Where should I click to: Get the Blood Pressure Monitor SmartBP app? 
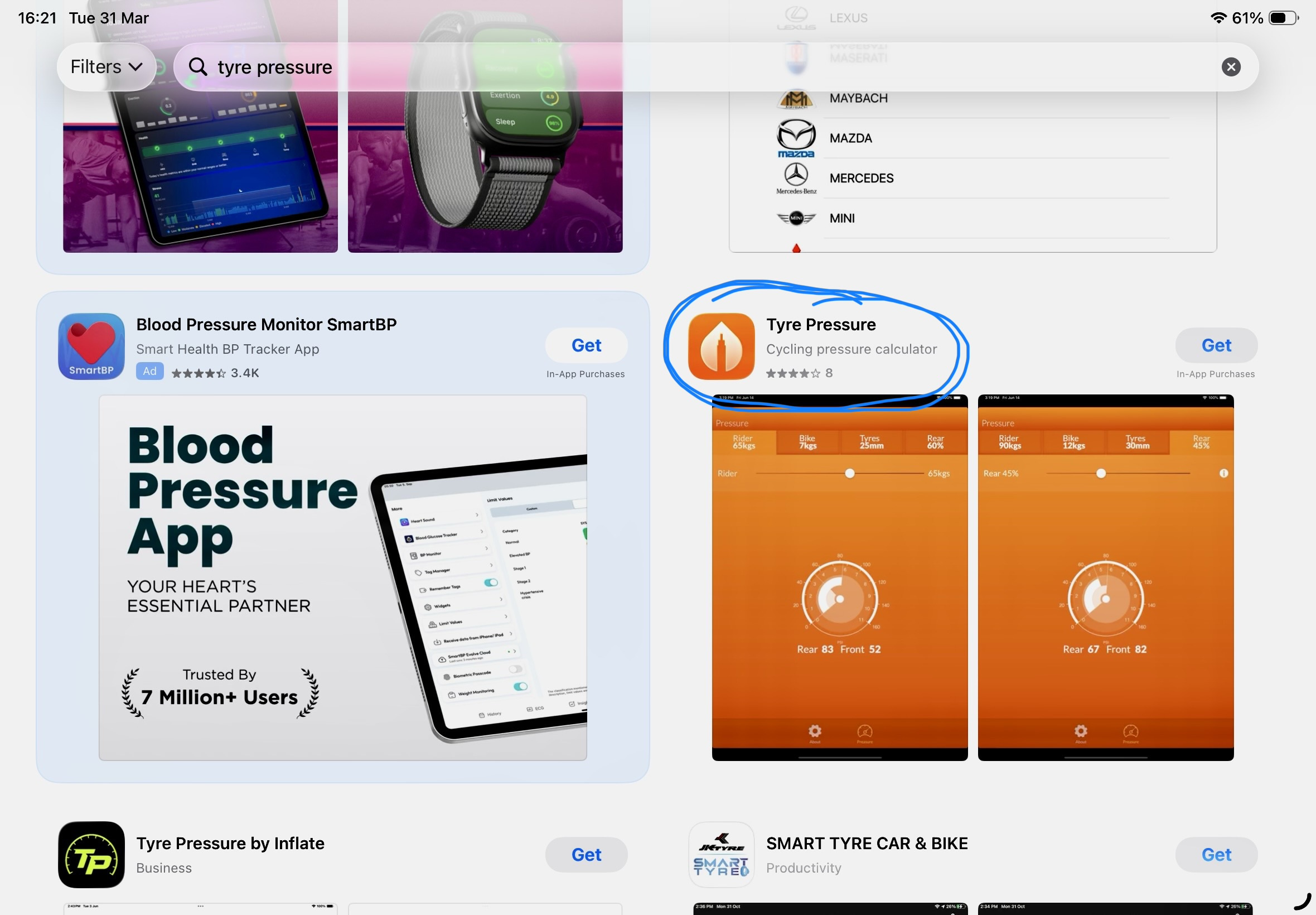pyautogui.click(x=586, y=345)
